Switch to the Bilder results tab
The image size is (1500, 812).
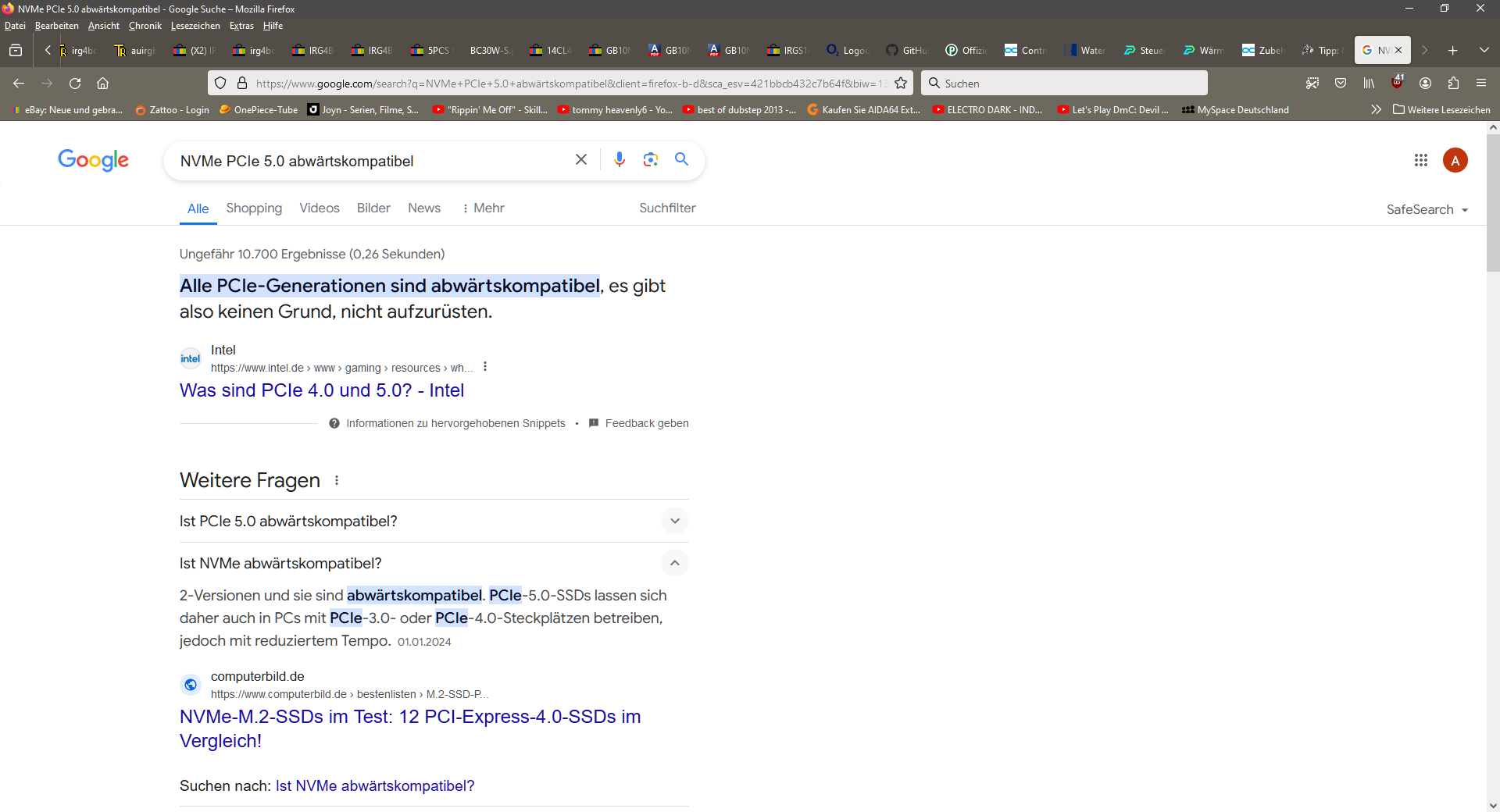(x=373, y=208)
